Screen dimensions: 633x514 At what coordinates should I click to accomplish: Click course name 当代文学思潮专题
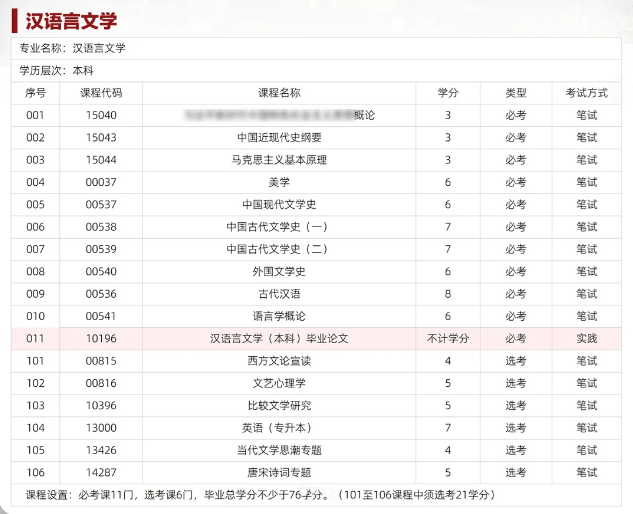pos(279,450)
